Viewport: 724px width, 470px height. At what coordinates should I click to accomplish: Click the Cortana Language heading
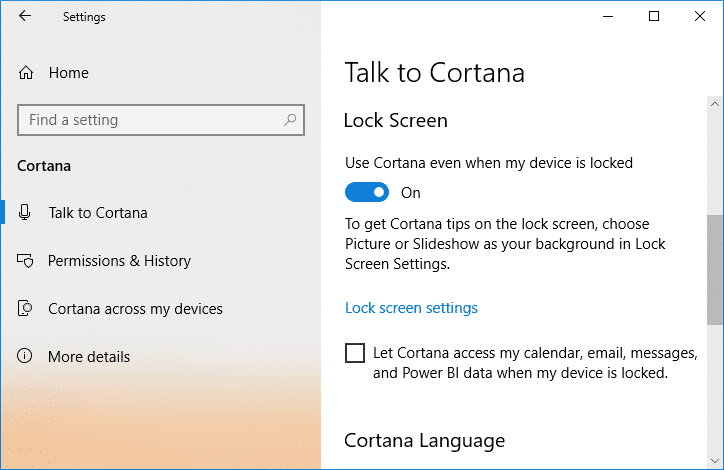(x=424, y=441)
